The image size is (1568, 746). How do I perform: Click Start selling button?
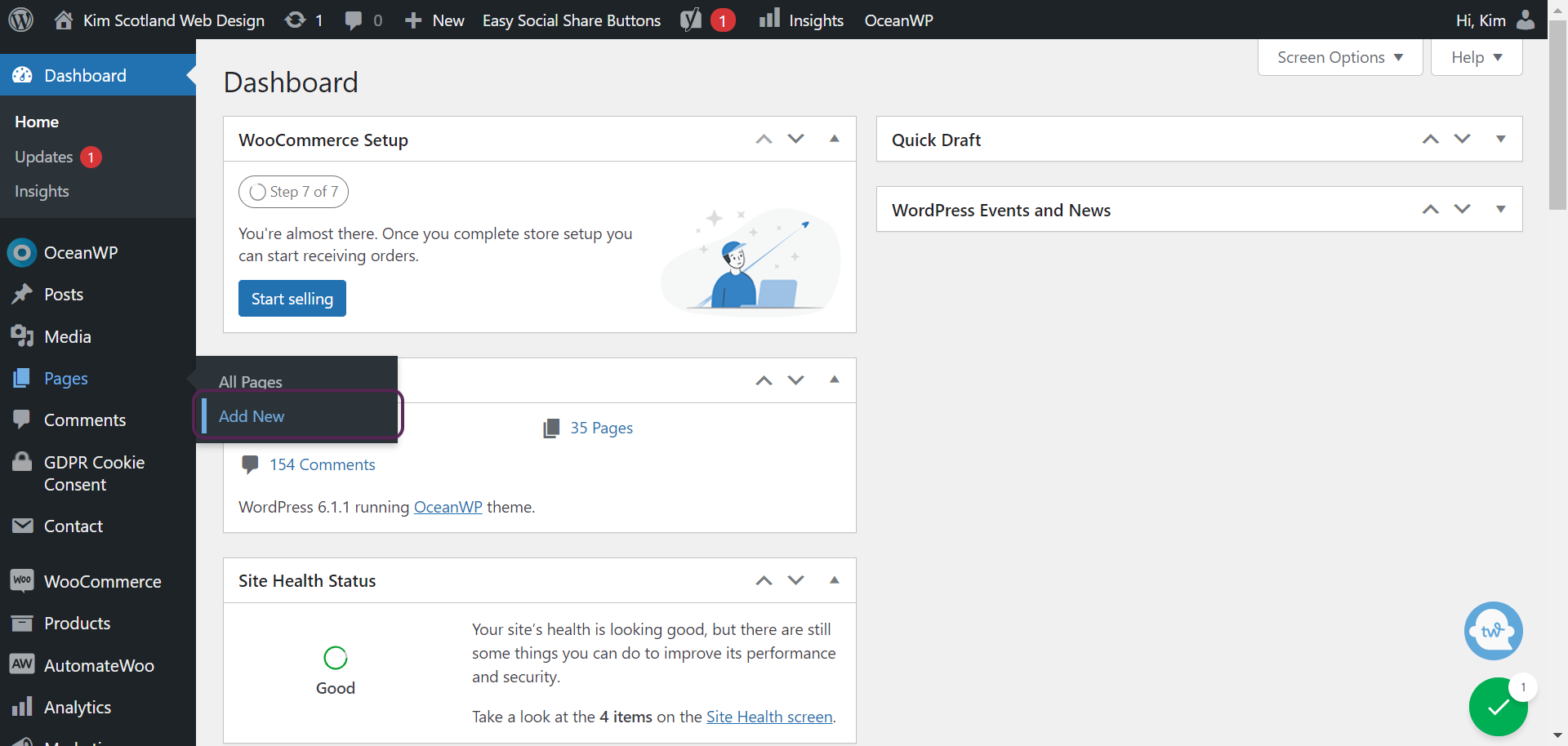(x=292, y=299)
